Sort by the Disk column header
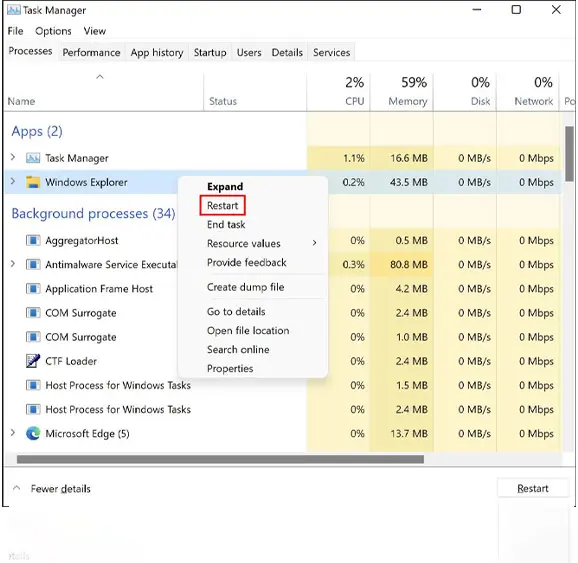Screen dimensions: 578x563 point(465,92)
